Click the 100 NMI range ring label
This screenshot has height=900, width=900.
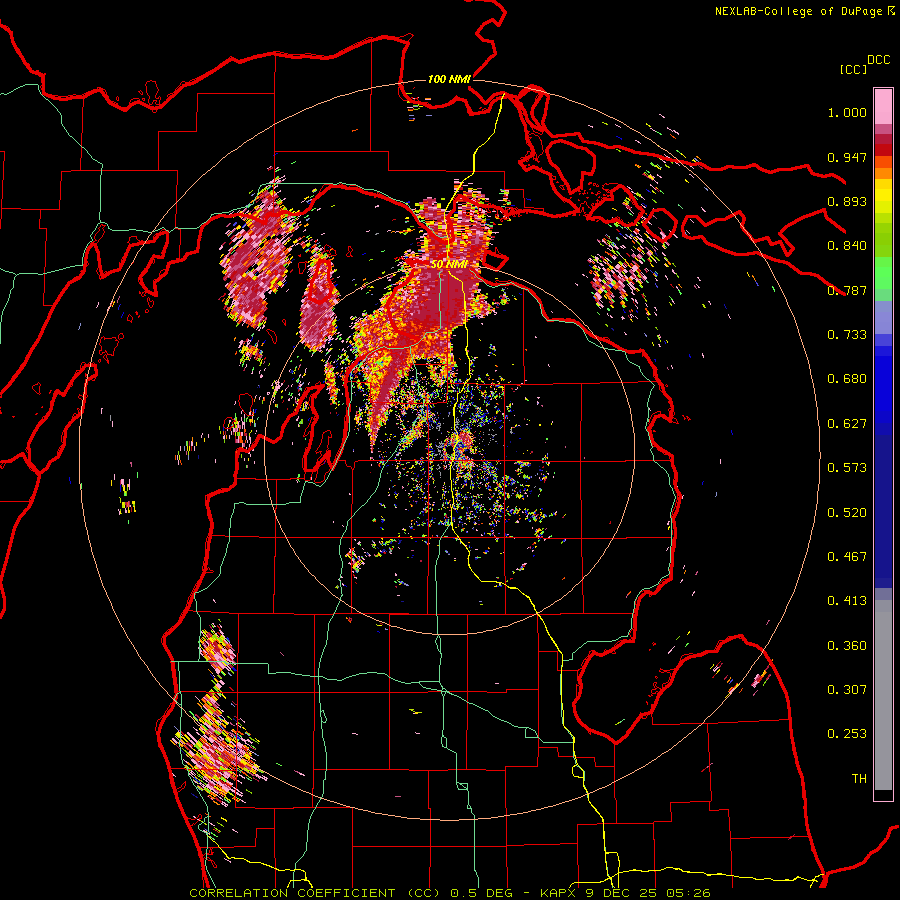[449, 79]
